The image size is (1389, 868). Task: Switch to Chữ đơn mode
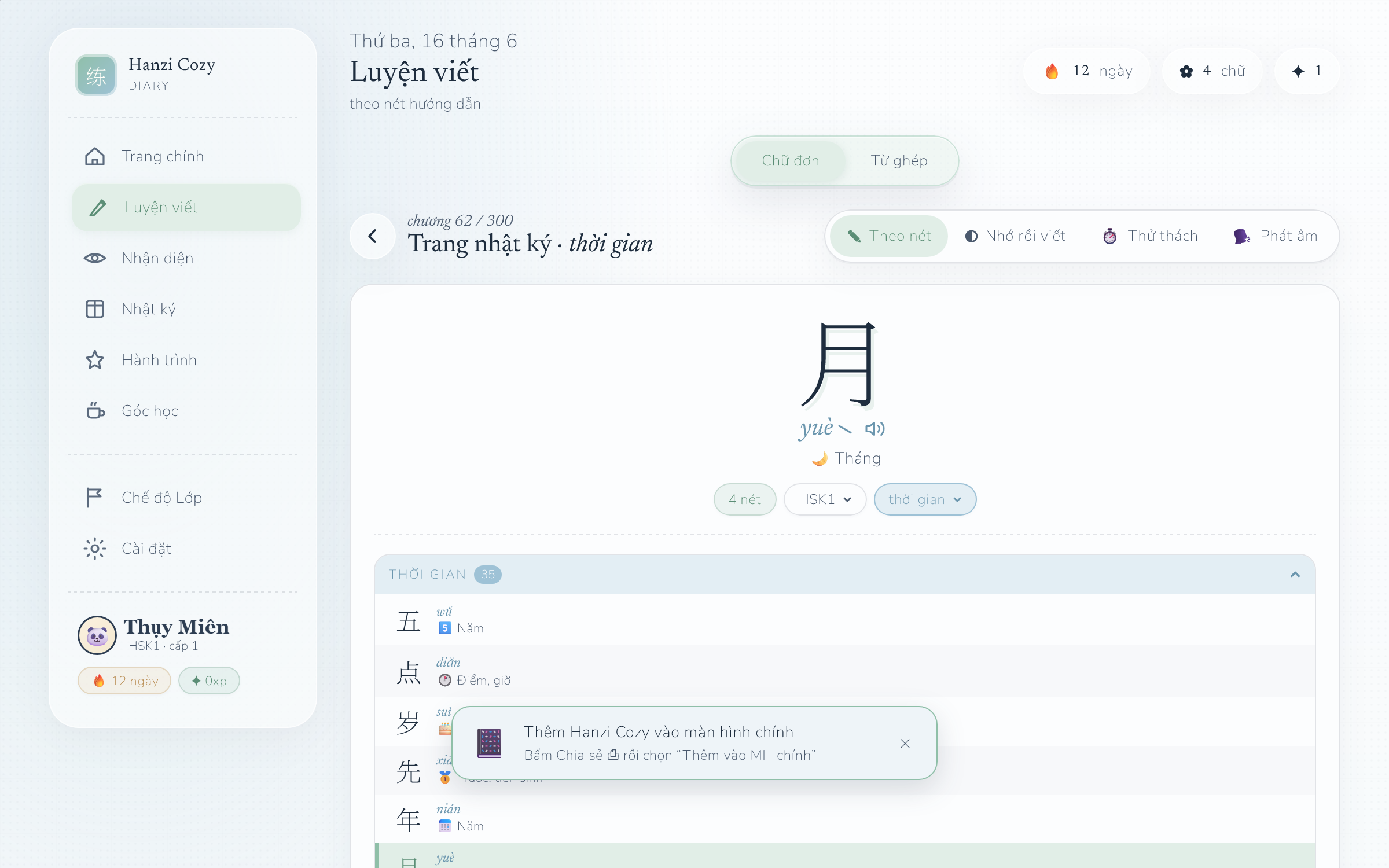pos(790,161)
